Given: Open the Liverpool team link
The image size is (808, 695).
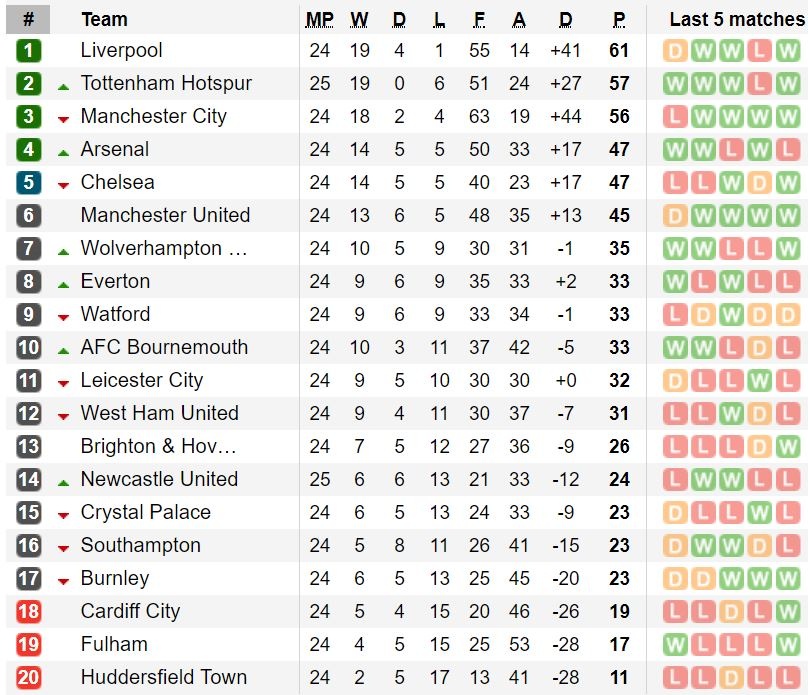Looking at the screenshot, I should [x=121, y=50].
